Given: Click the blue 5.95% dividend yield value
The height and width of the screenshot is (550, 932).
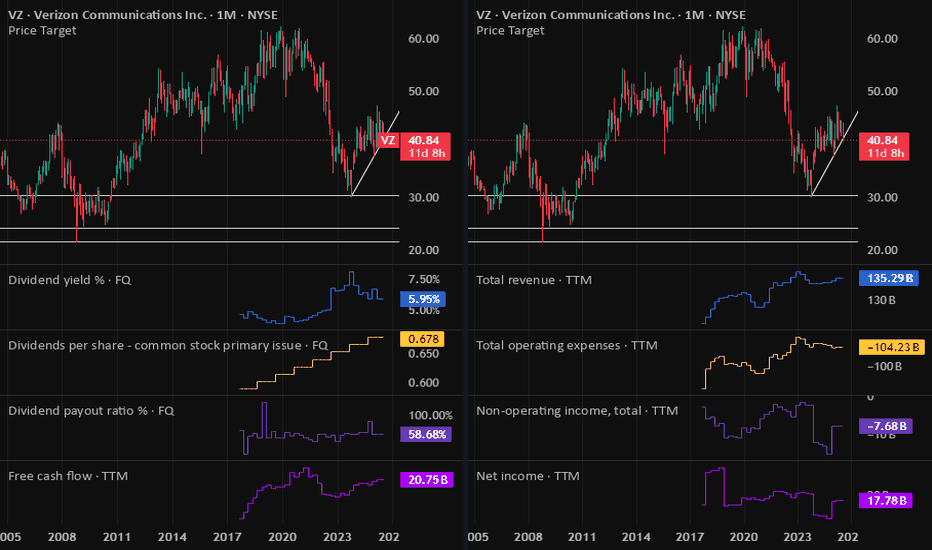Looking at the screenshot, I should 423,299.
